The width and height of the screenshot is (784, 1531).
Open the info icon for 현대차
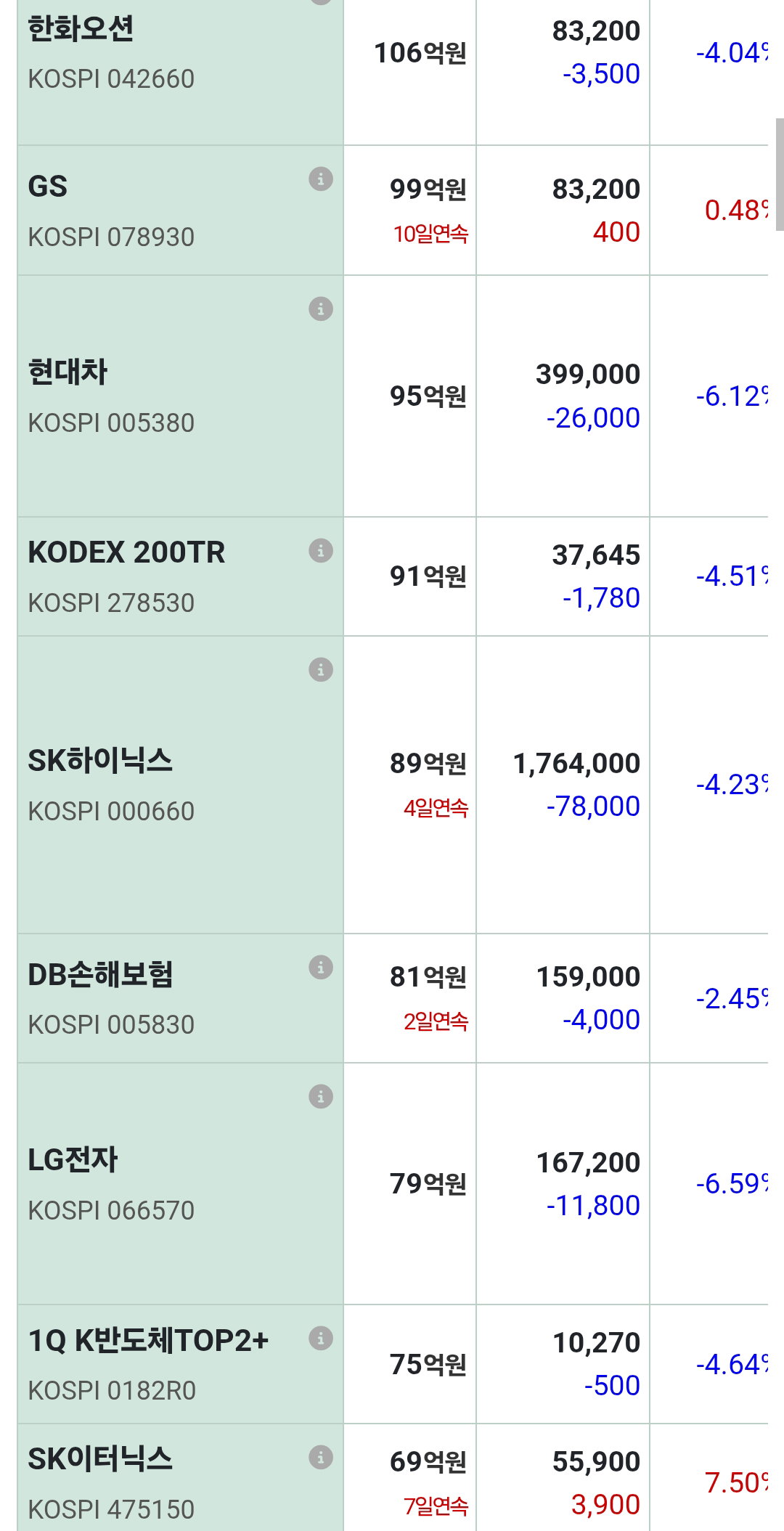point(321,309)
